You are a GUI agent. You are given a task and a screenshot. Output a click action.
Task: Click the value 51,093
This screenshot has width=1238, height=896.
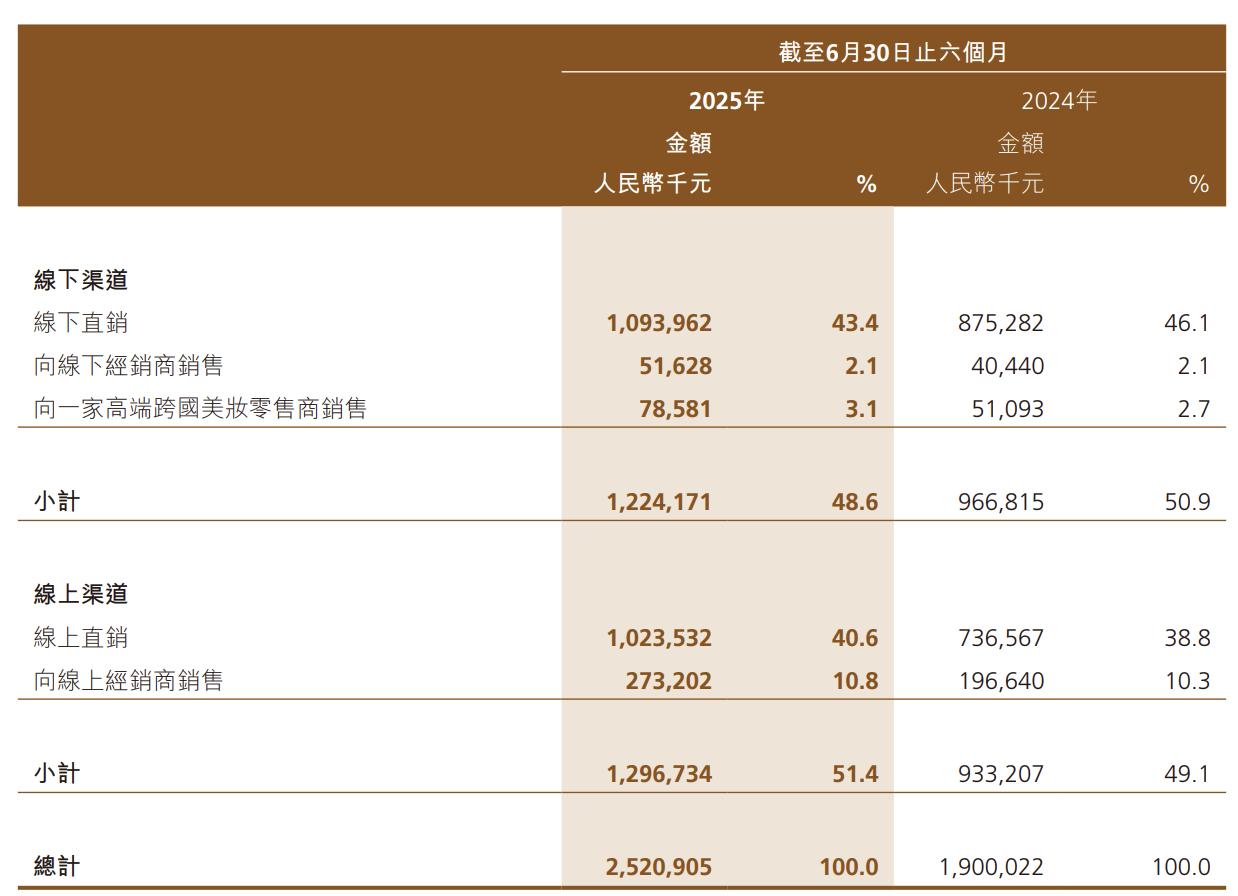[x=1008, y=408]
